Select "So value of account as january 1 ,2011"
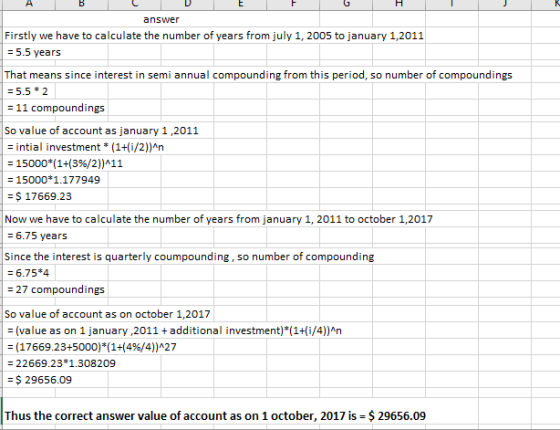Screen dimensions: 560x430 (101, 131)
